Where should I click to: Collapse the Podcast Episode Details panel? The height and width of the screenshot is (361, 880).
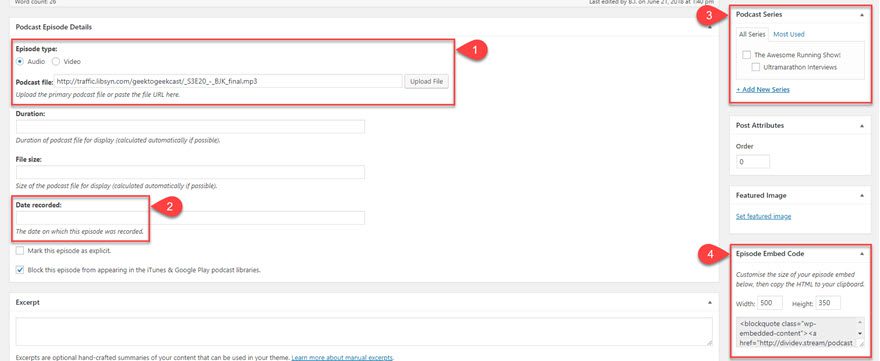[x=710, y=27]
